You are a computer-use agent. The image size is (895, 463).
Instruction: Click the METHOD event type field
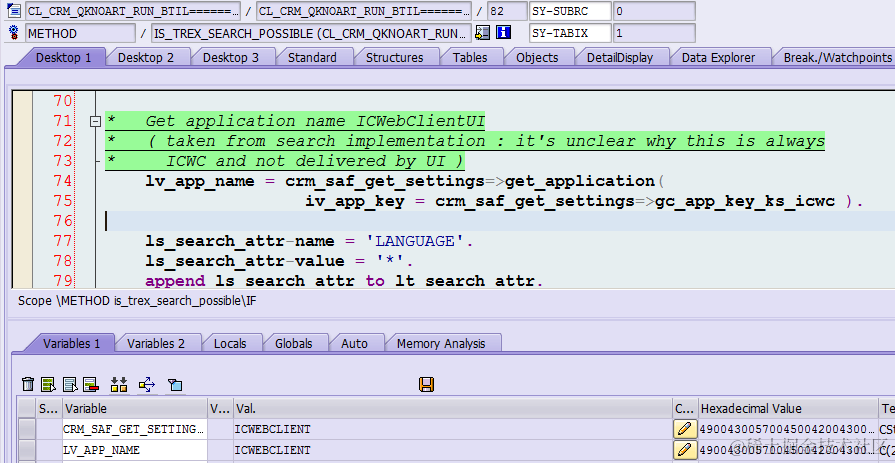tap(80, 33)
